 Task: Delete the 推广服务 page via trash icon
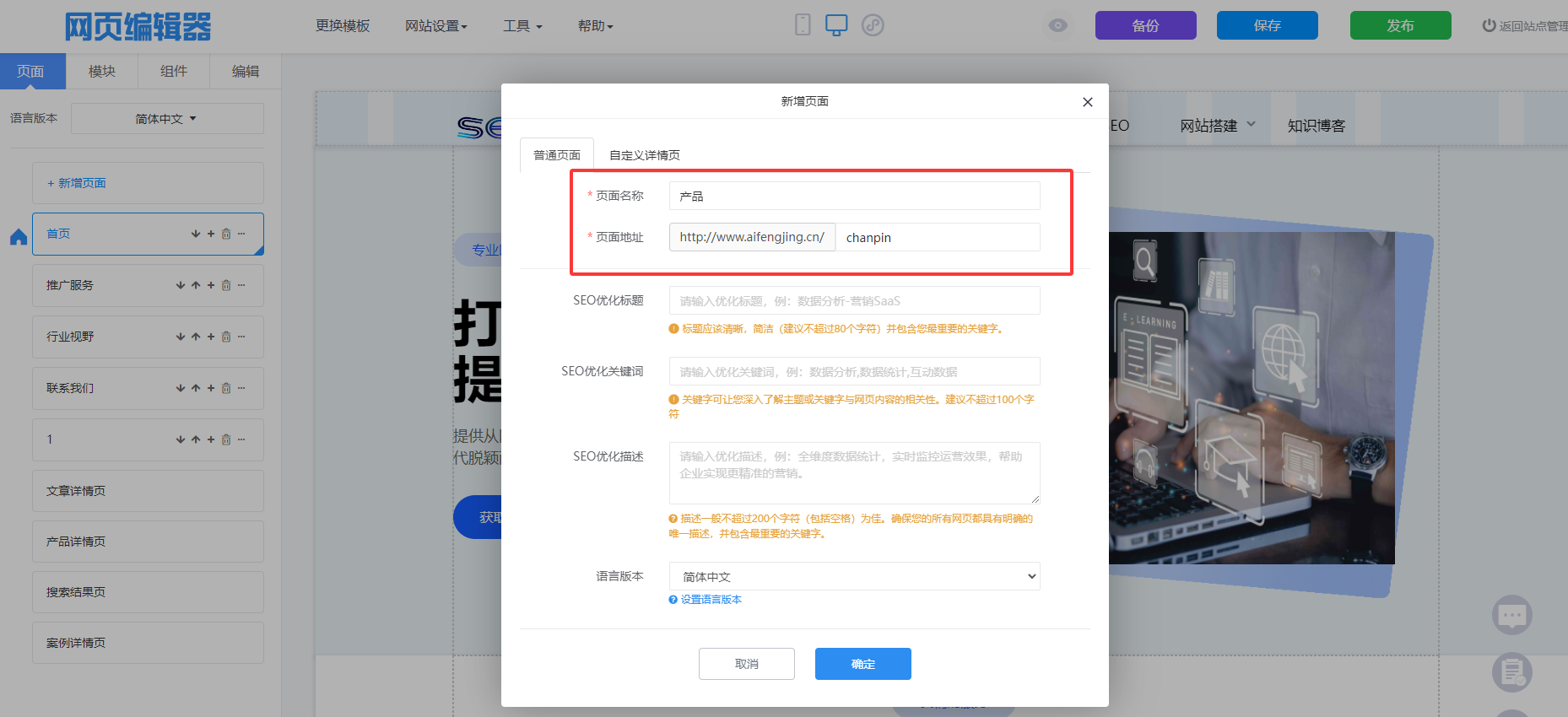226,286
